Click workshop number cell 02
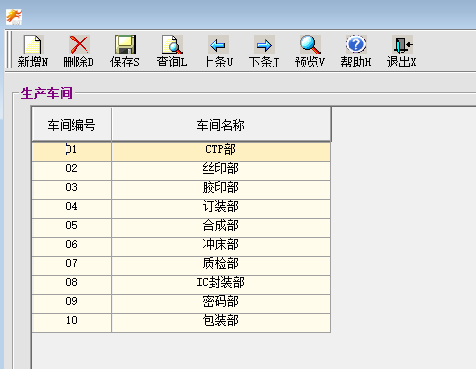This screenshot has width=476, height=369. pyautogui.click(x=72, y=171)
